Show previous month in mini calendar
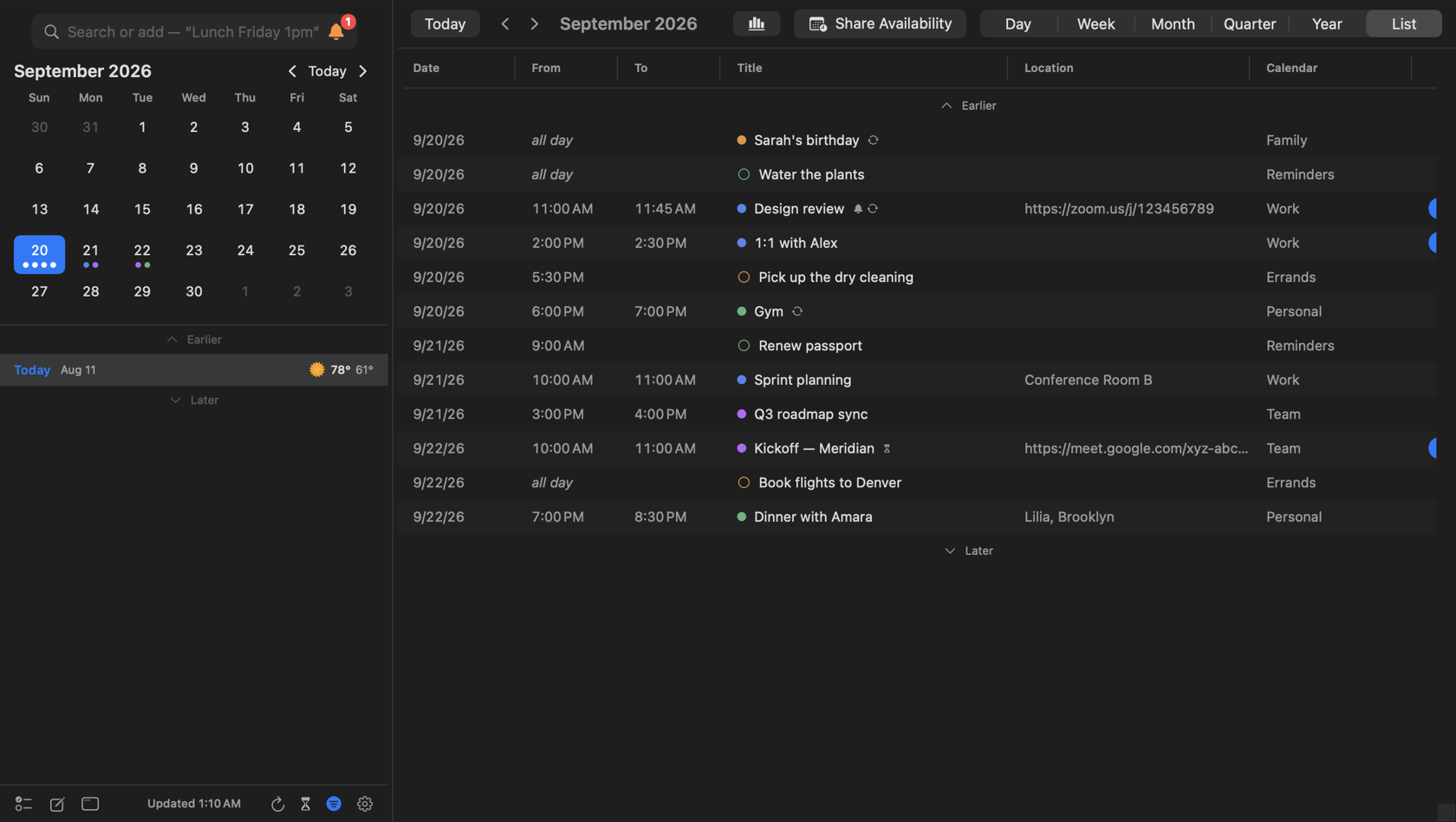The height and width of the screenshot is (822, 1456). coord(292,71)
